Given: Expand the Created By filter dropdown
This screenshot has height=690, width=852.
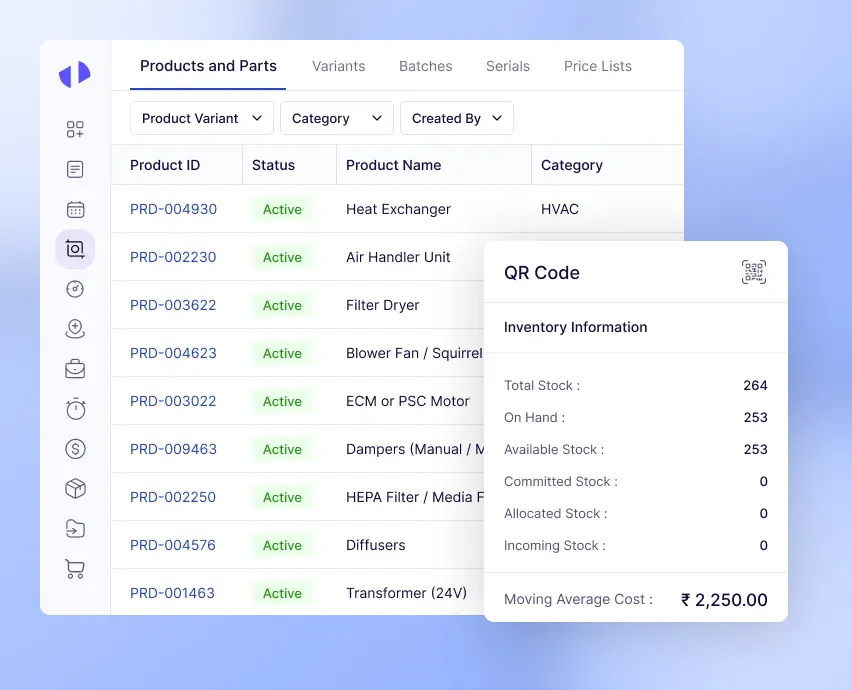Looking at the screenshot, I should [457, 118].
